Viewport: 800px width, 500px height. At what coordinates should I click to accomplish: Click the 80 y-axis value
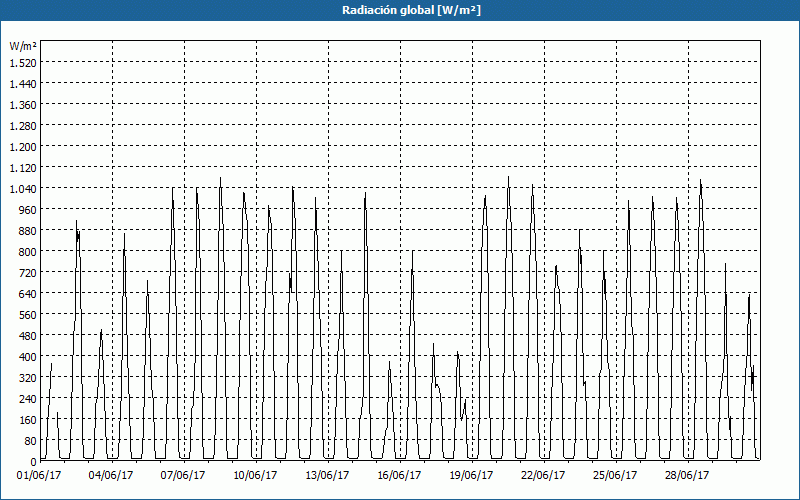click(x=31, y=441)
